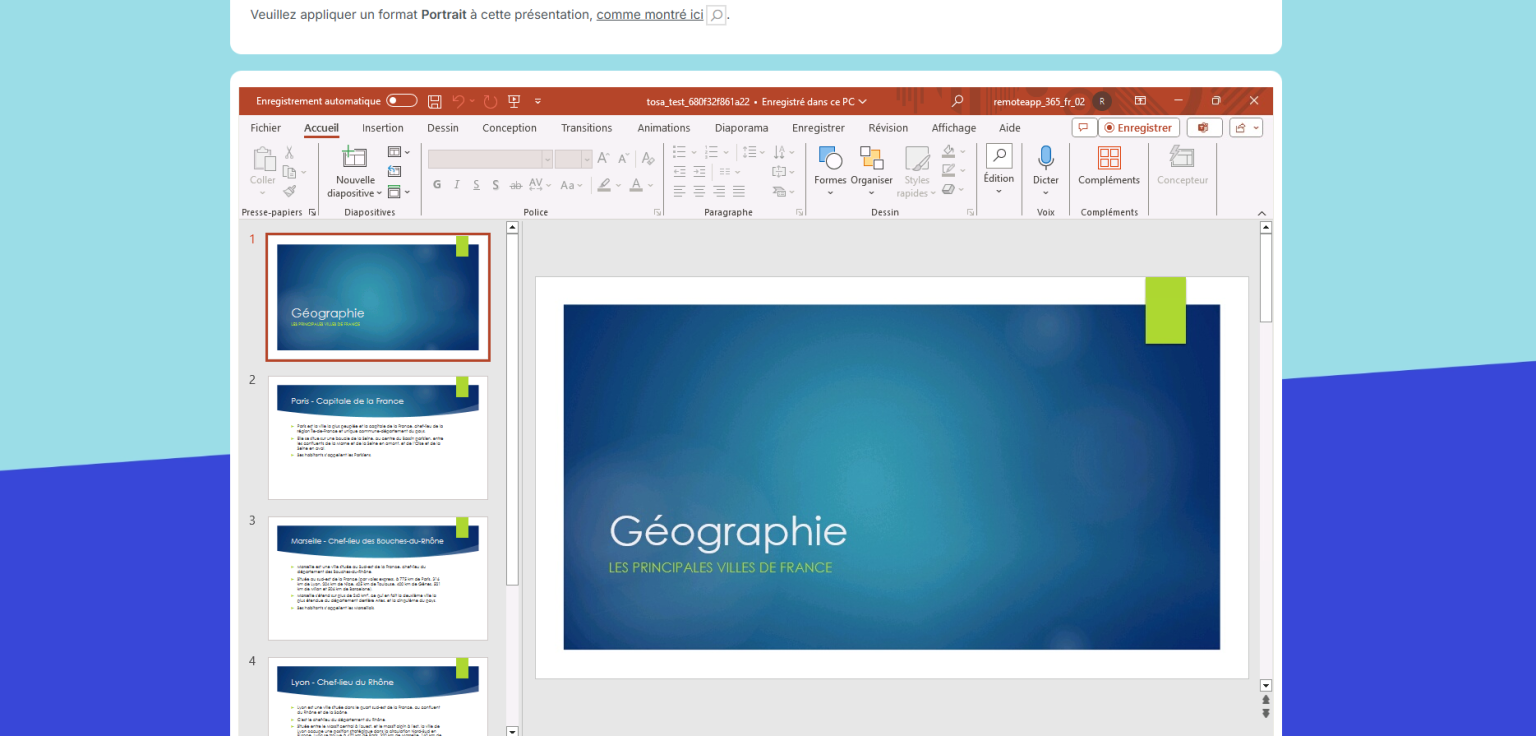Follow the "comme montré ici" link
The width and height of the screenshot is (1536, 736).
coord(649,15)
